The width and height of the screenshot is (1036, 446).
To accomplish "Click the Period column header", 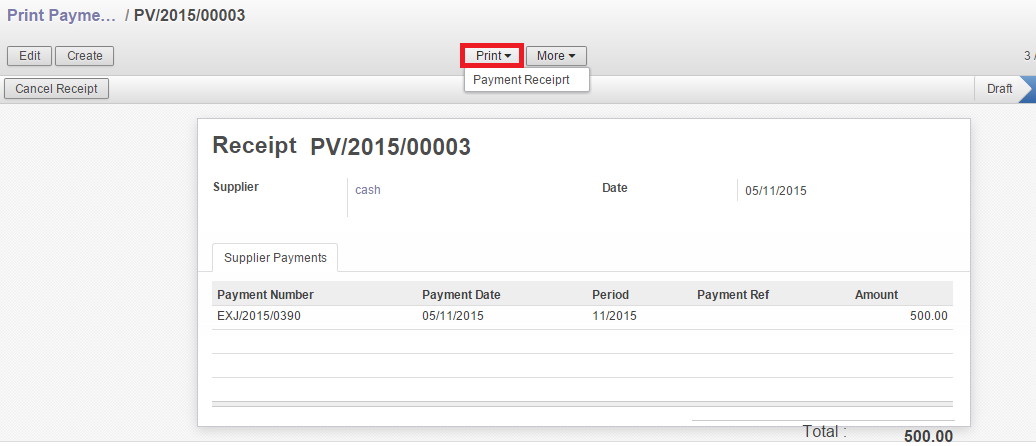I will 610,295.
